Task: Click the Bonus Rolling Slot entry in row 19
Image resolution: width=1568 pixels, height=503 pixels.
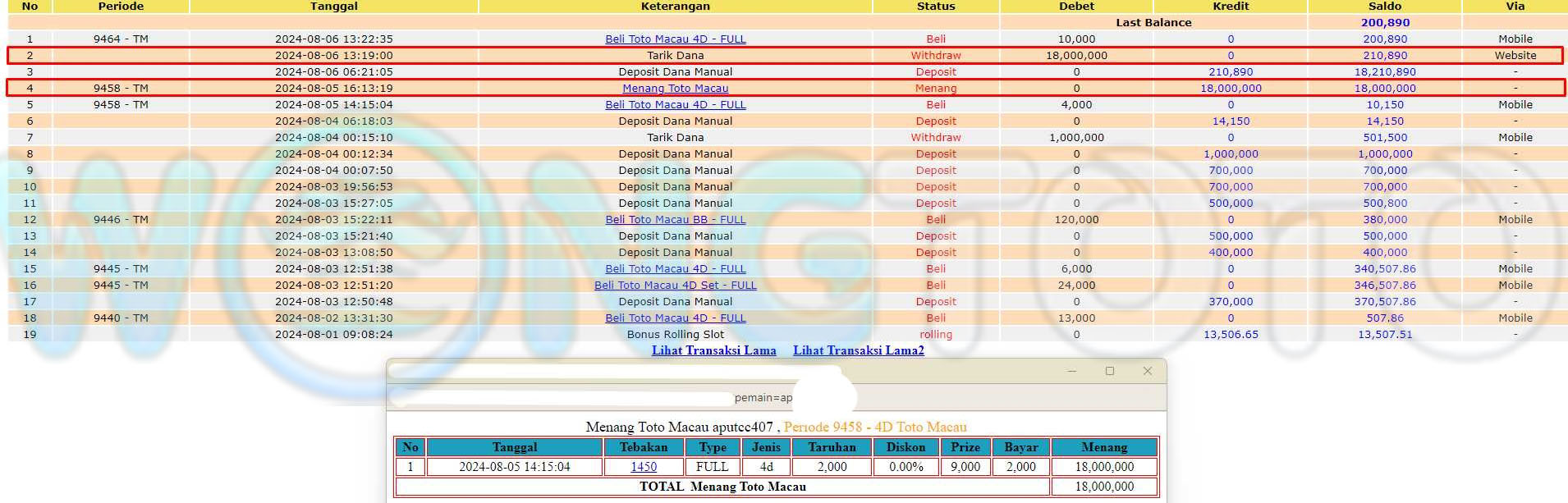Action: 675,335
